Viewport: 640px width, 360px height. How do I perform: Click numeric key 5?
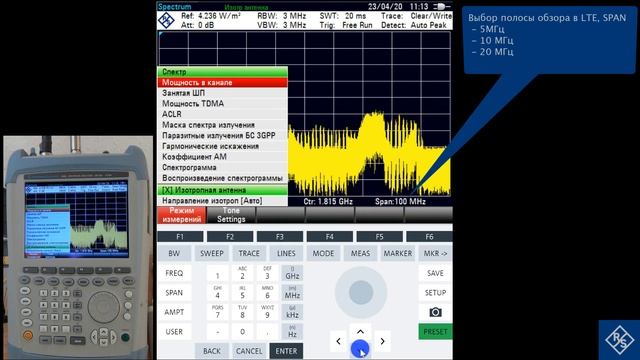point(242,293)
